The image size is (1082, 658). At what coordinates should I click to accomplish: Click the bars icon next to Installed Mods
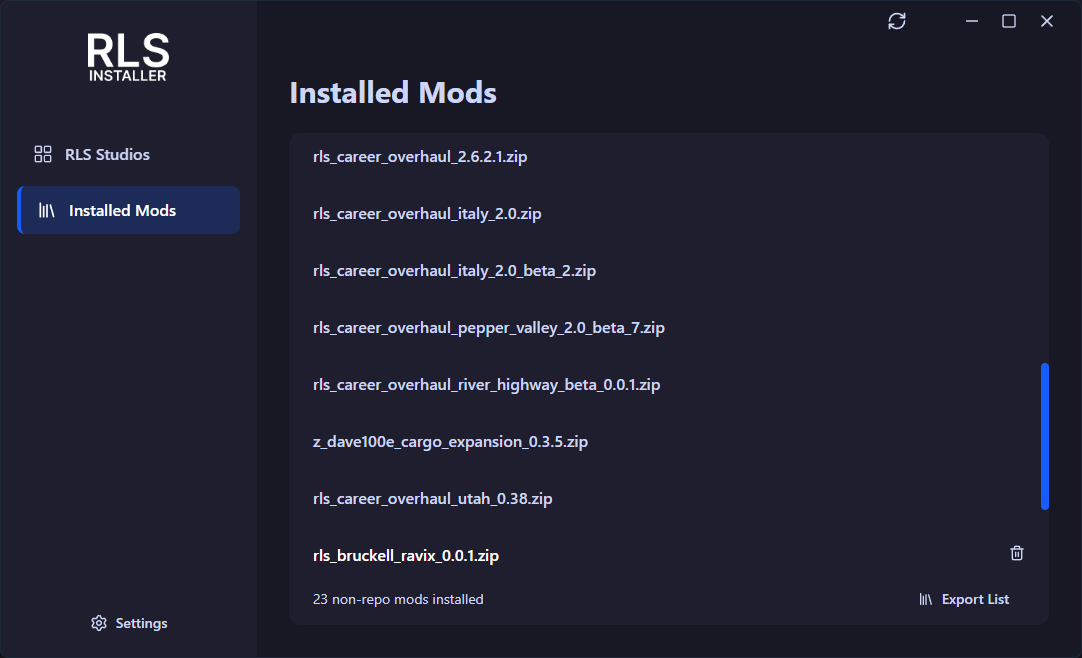click(44, 210)
